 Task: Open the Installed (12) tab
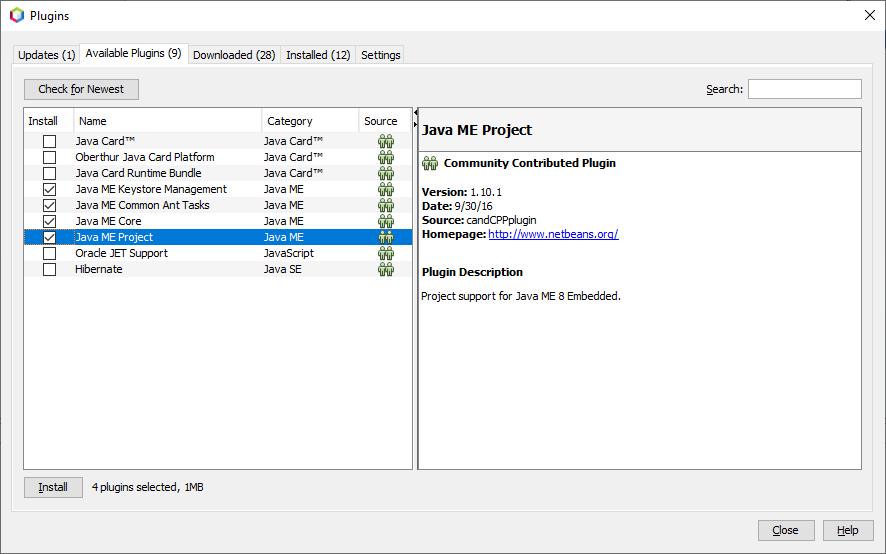(x=318, y=55)
